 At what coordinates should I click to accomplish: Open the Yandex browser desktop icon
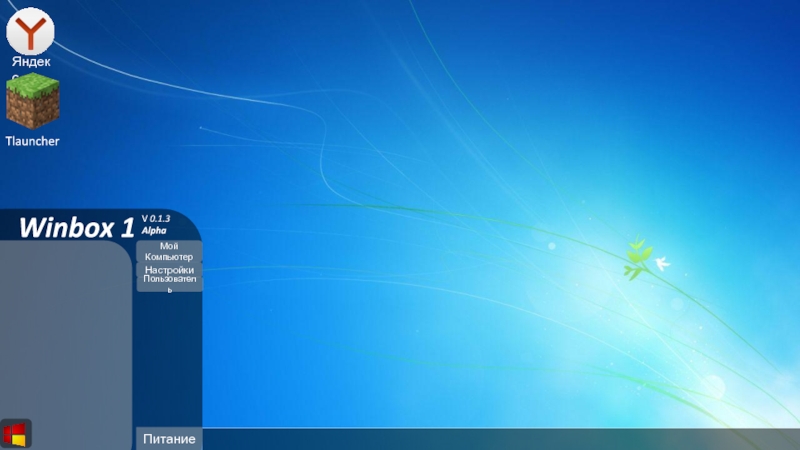(31, 30)
